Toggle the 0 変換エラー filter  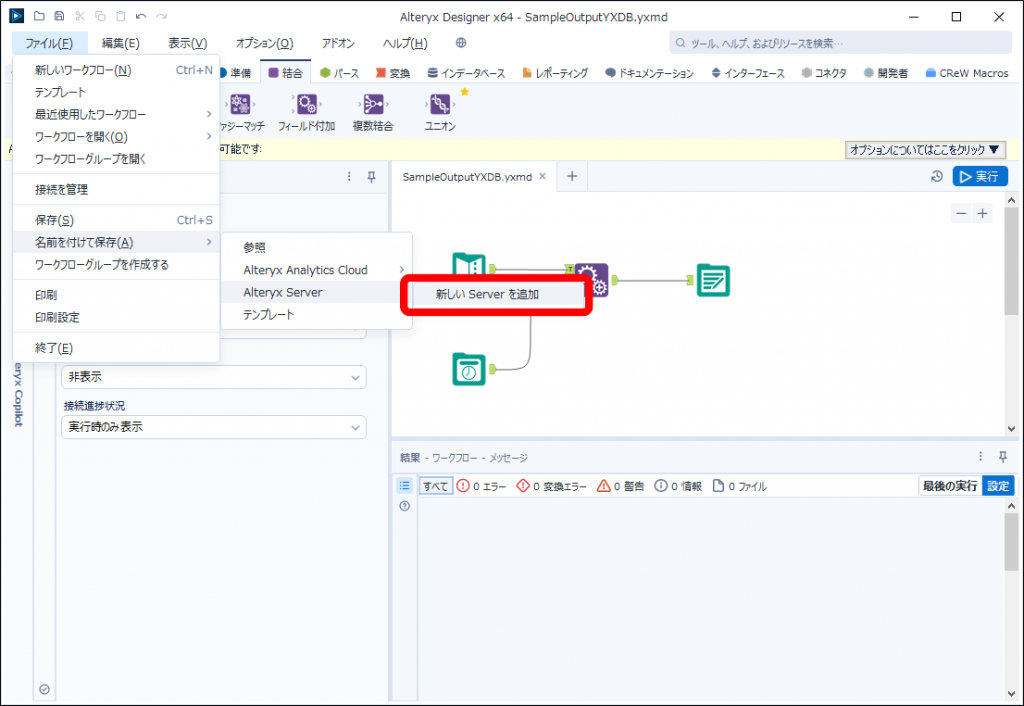tap(551, 486)
